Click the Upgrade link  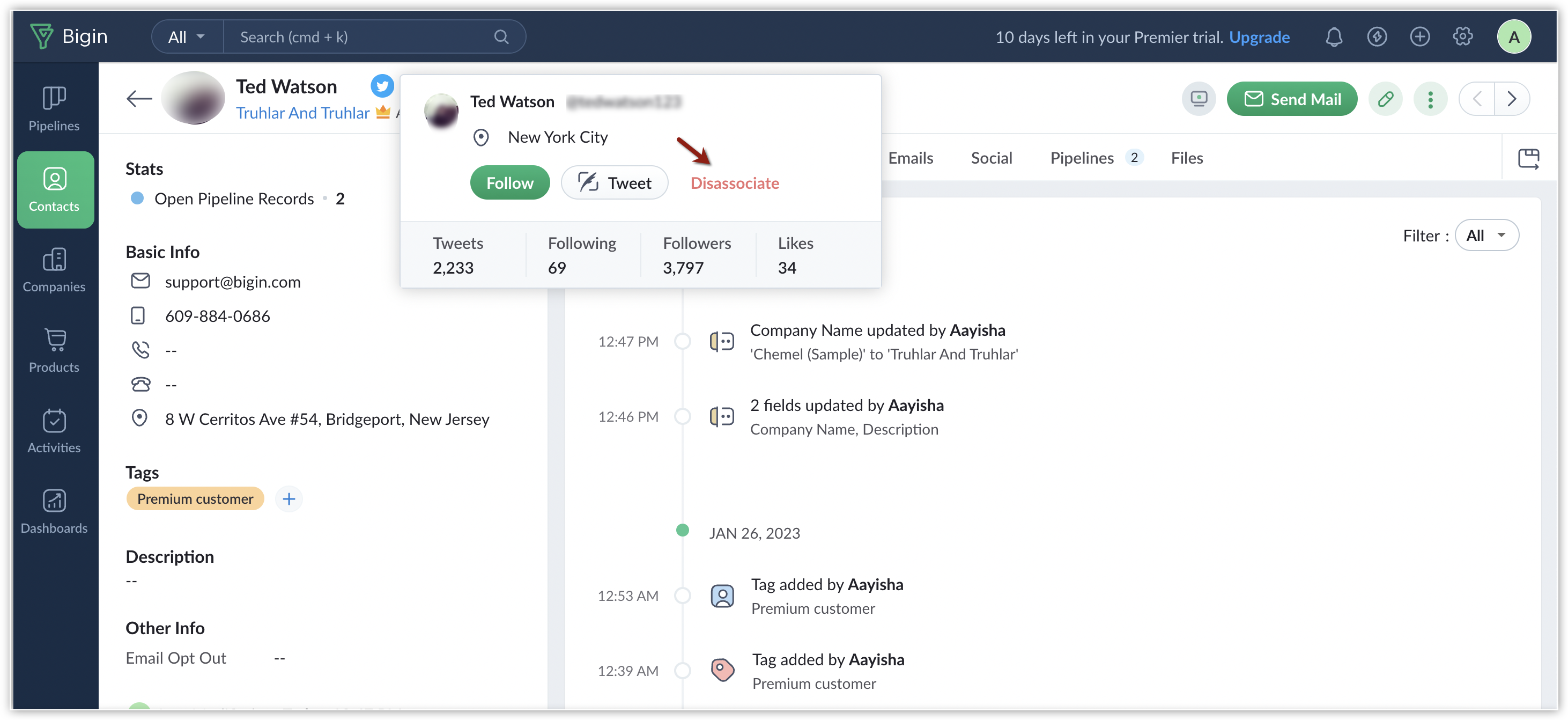(x=1259, y=37)
